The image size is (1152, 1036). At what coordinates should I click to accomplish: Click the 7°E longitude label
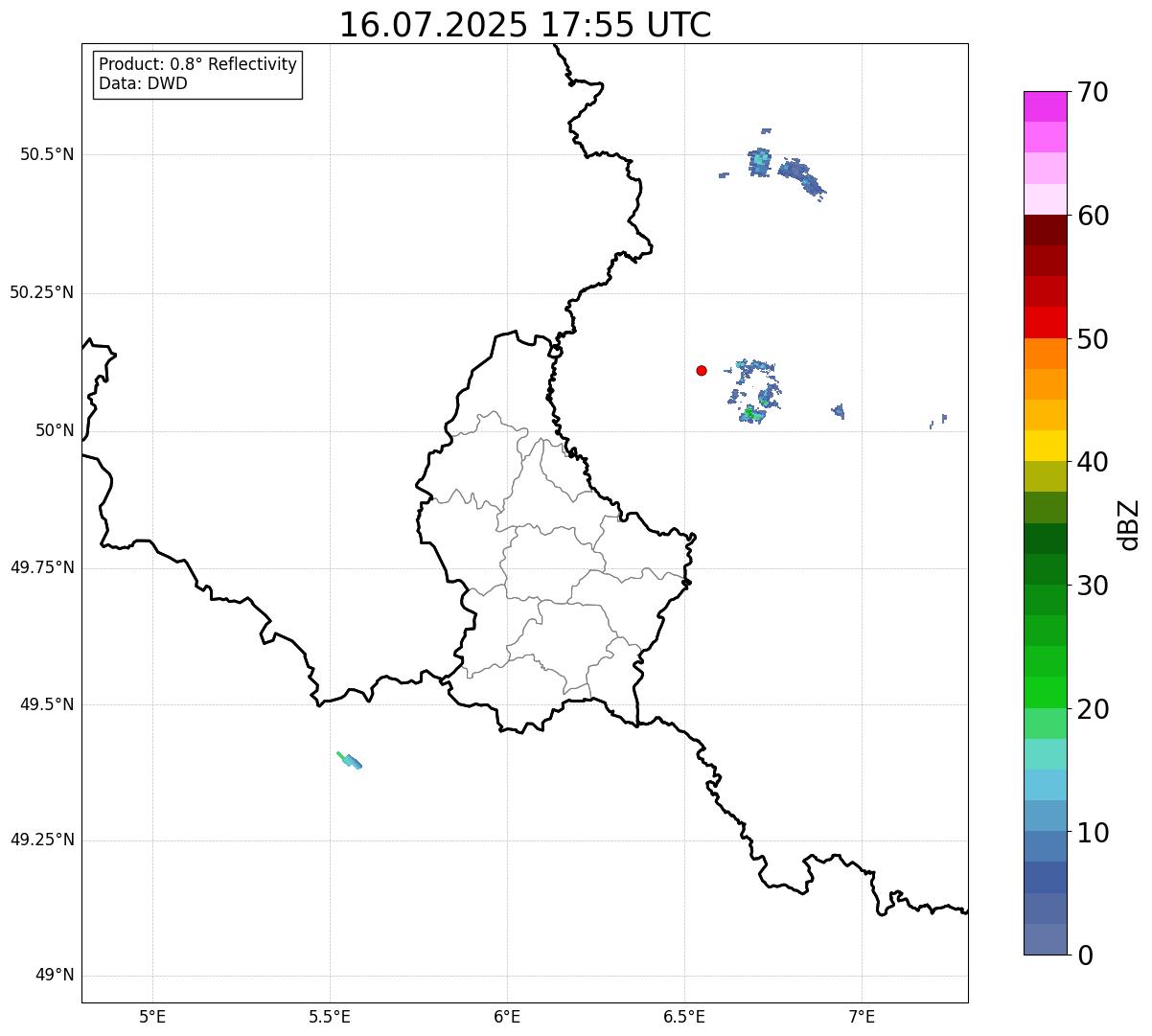click(863, 1016)
